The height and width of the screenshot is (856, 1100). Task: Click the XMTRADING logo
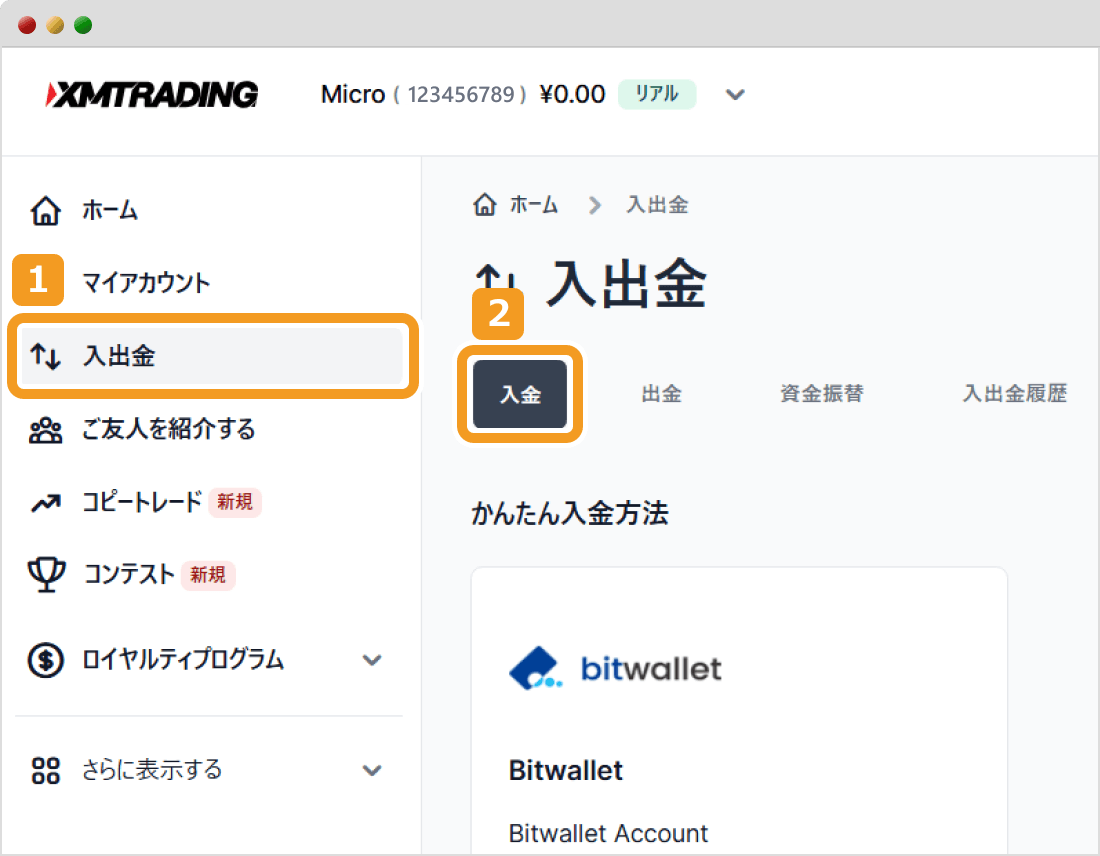(x=152, y=95)
